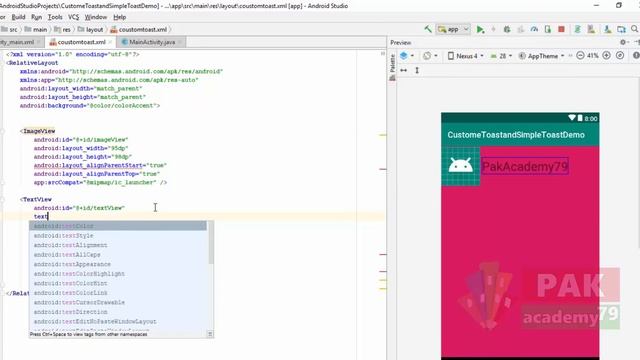Click Attach debugger to Android process icon
The image size is (640, 360).
pyautogui.click(x=548, y=29)
